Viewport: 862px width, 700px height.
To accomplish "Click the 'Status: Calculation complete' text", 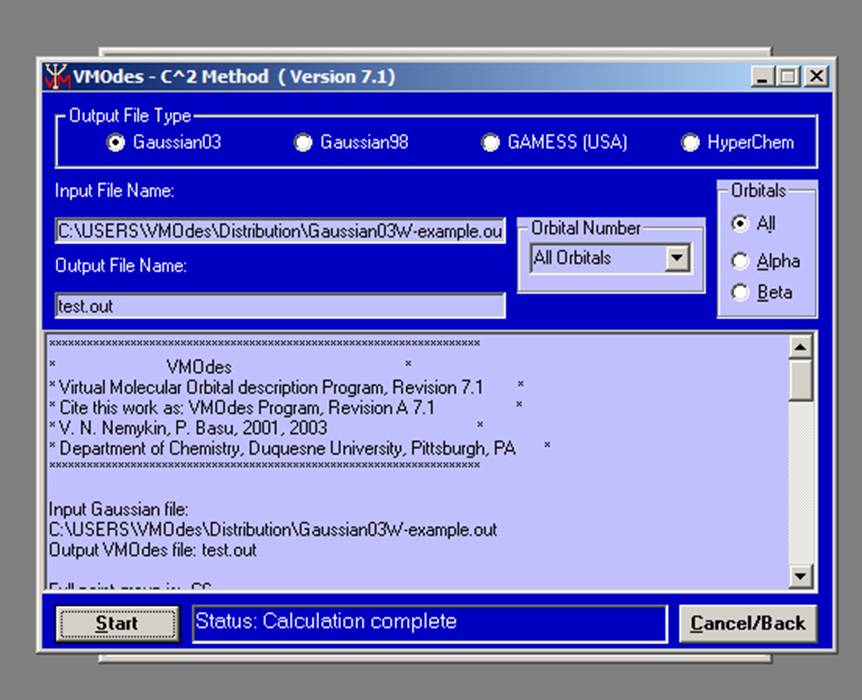I will click(x=327, y=621).
